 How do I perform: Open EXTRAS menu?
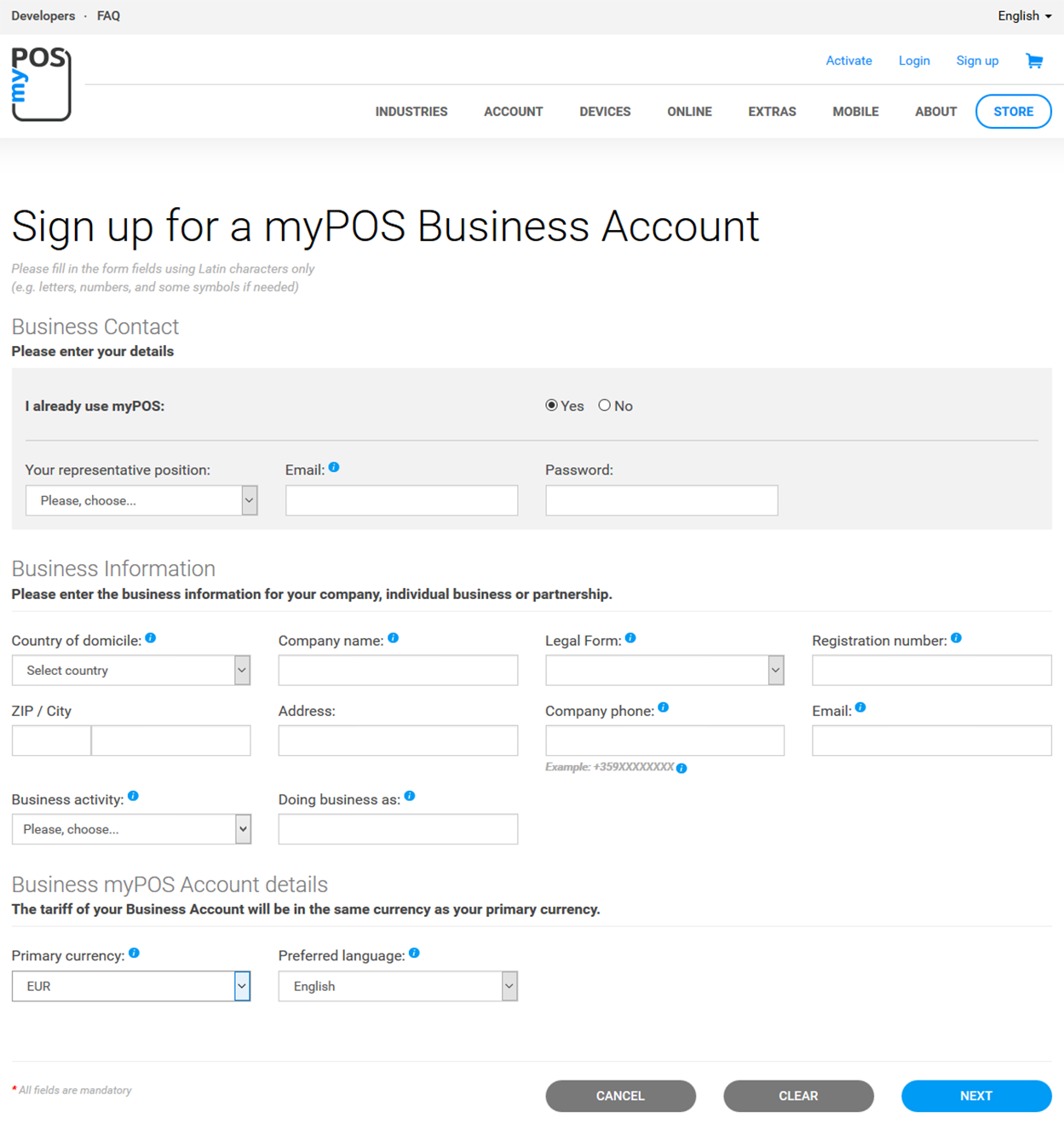click(x=772, y=112)
